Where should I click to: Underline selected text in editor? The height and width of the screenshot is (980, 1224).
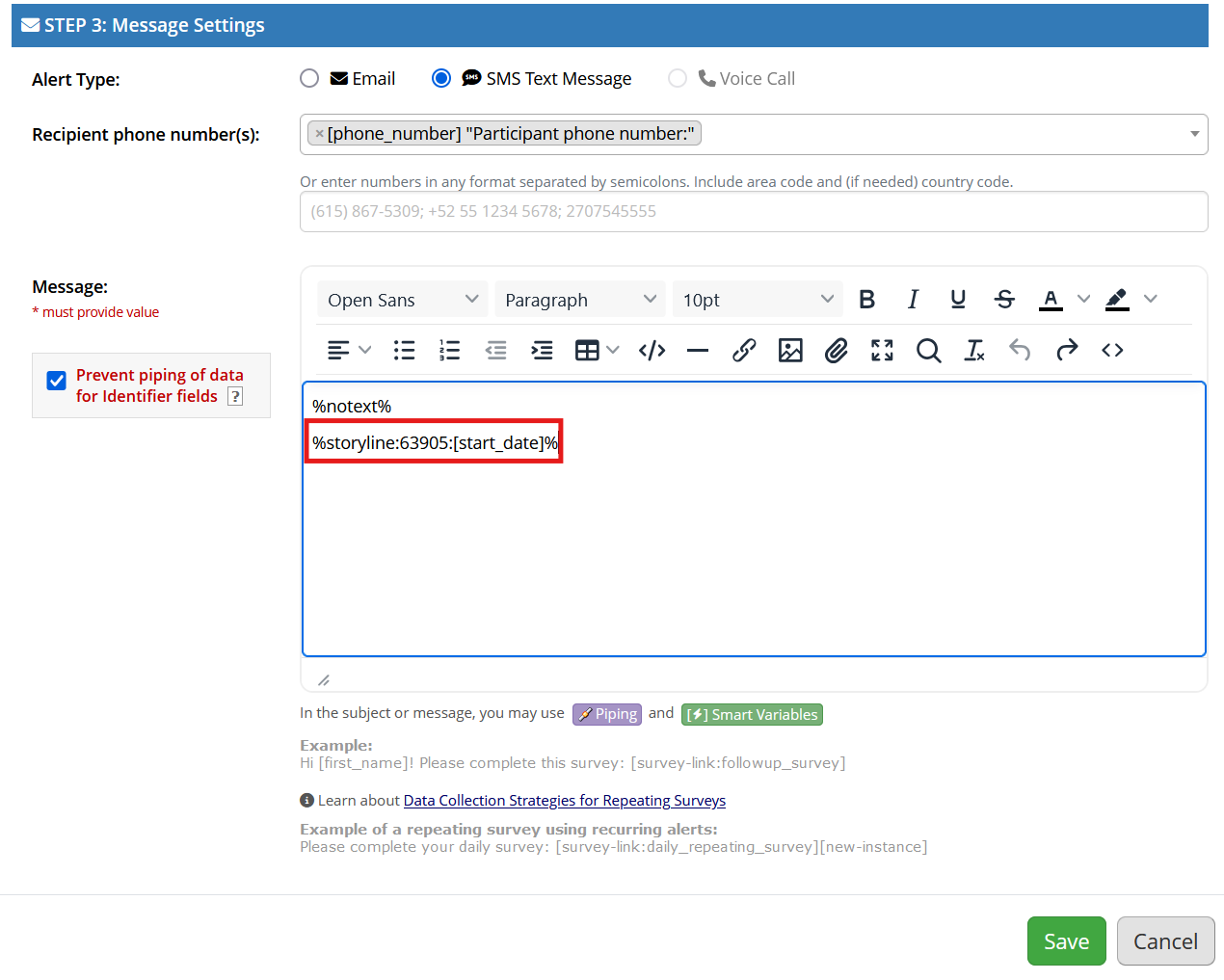pyautogui.click(x=958, y=300)
